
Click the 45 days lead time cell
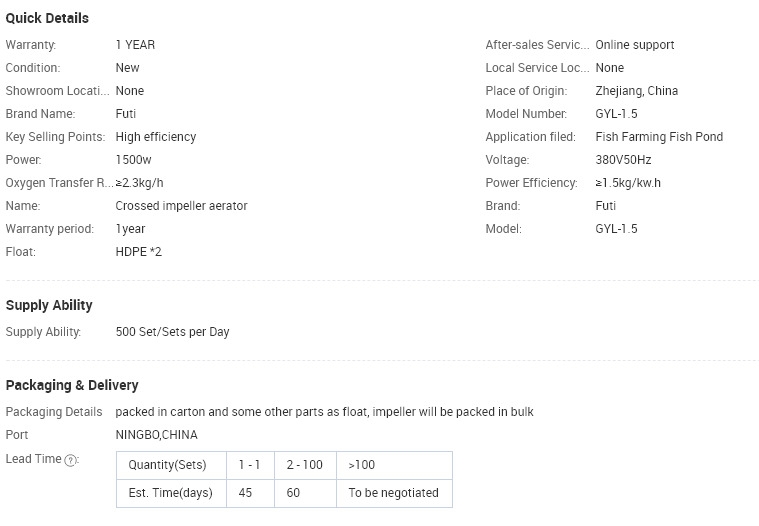[250, 493]
